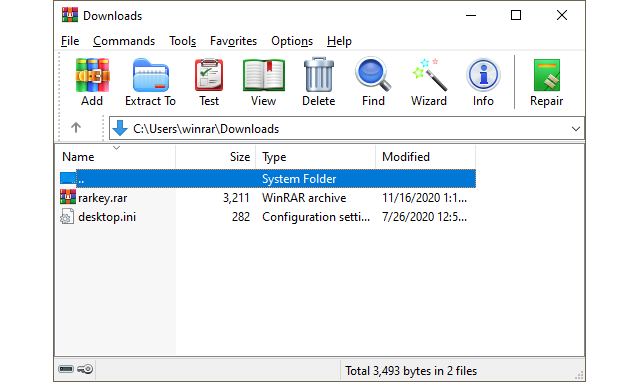Launch the Wizard wand icon
640x382 pixels.
pyautogui.click(x=429, y=75)
